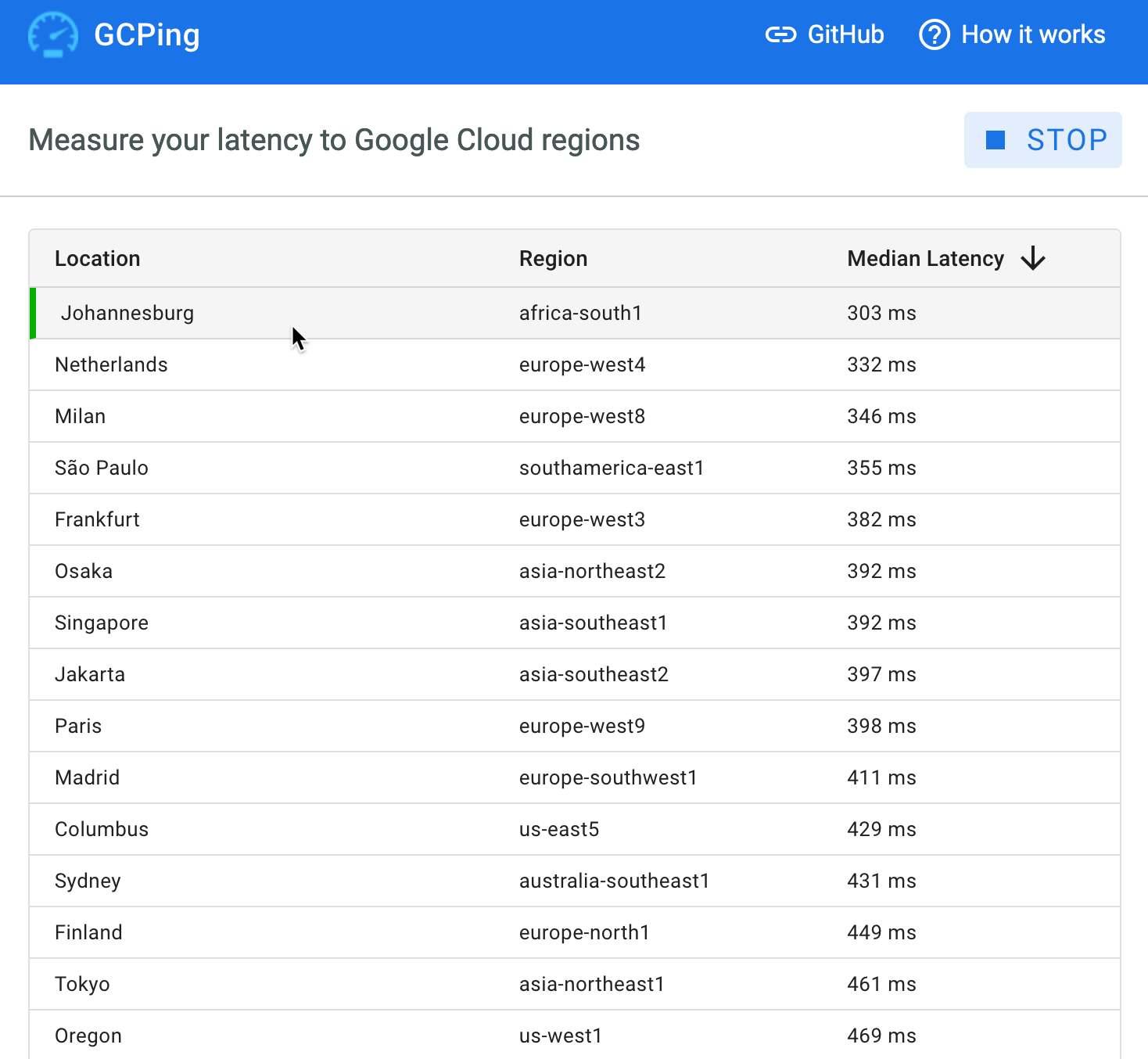Viewport: 1148px width, 1059px height.
Task: Click the Osaka location cell
Action: (x=84, y=571)
